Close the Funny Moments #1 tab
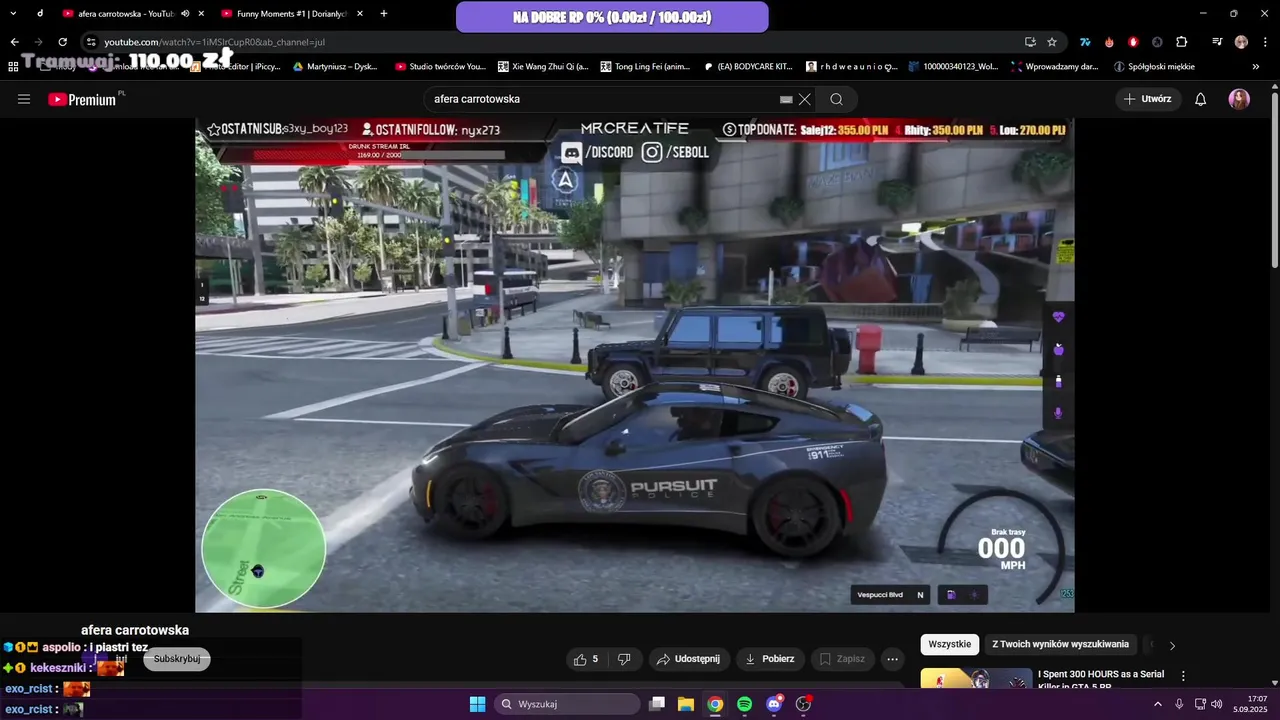 coord(360,14)
